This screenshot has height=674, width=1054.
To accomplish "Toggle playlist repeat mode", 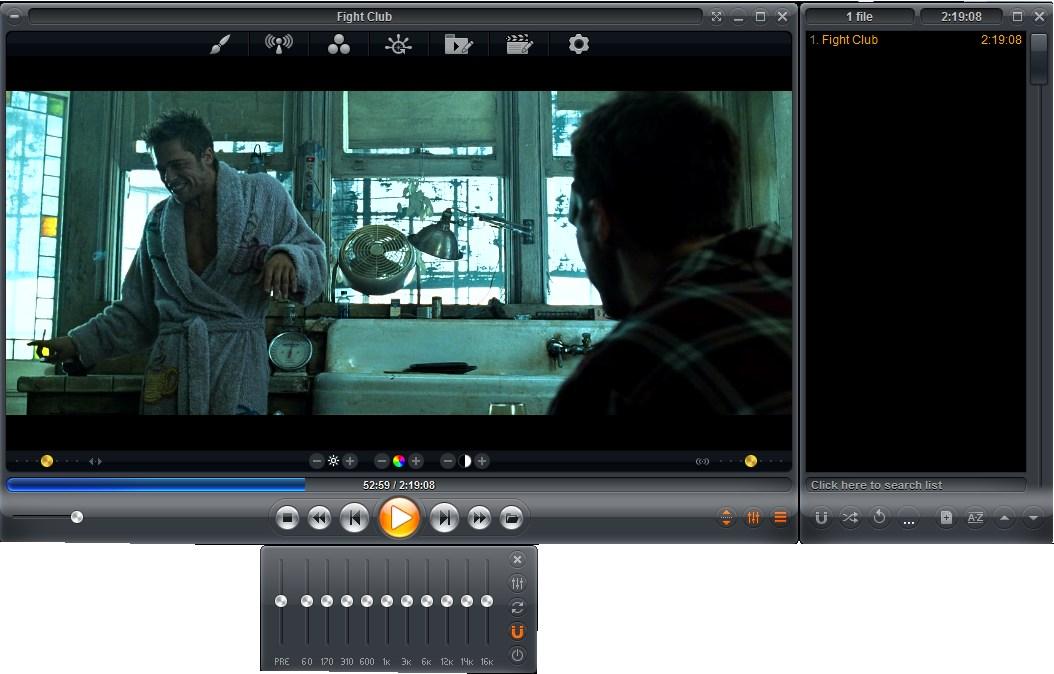I will click(879, 518).
